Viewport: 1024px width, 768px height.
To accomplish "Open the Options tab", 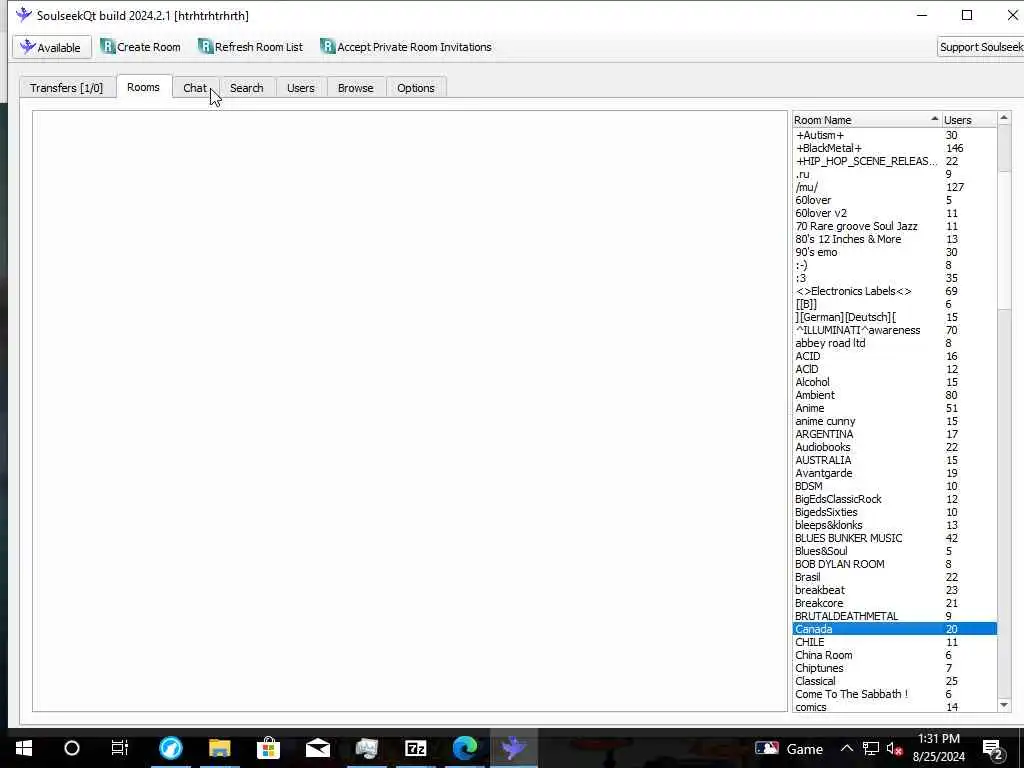I will (x=416, y=88).
